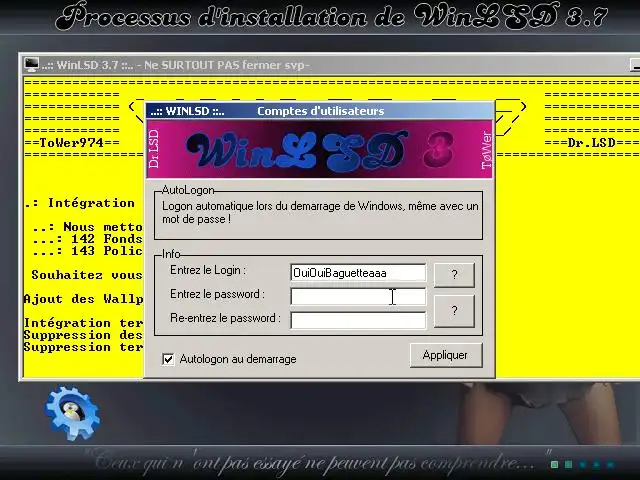Image resolution: width=640 pixels, height=480 pixels.
Task: Click the '143 Polic' line in console
Action: coord(88,251)
